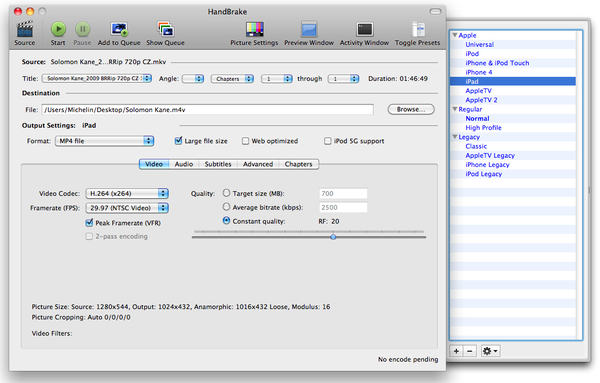Select the AppleTV 2 preset
This screenshot has height=383, width=600.
coord(481,100)
